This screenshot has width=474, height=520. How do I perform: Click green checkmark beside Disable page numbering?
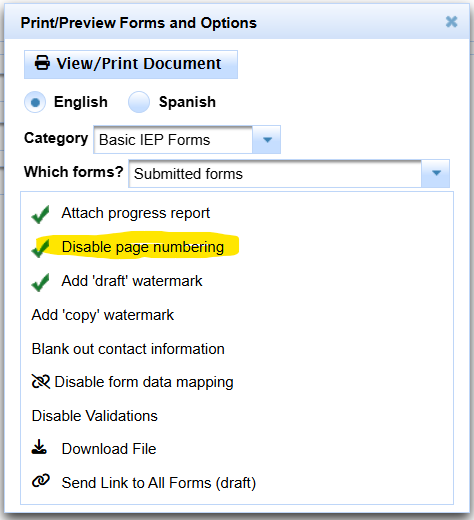click(40, 248)
